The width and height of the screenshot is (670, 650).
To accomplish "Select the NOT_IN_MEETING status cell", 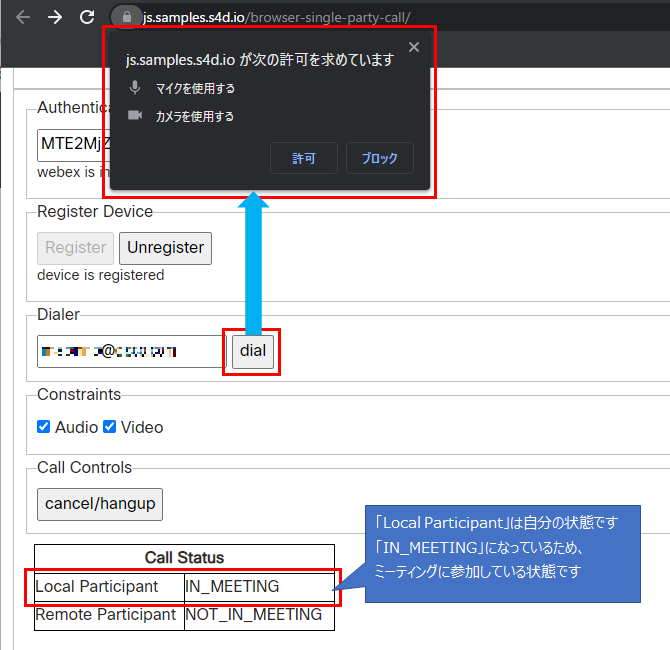I will point(257,615).
